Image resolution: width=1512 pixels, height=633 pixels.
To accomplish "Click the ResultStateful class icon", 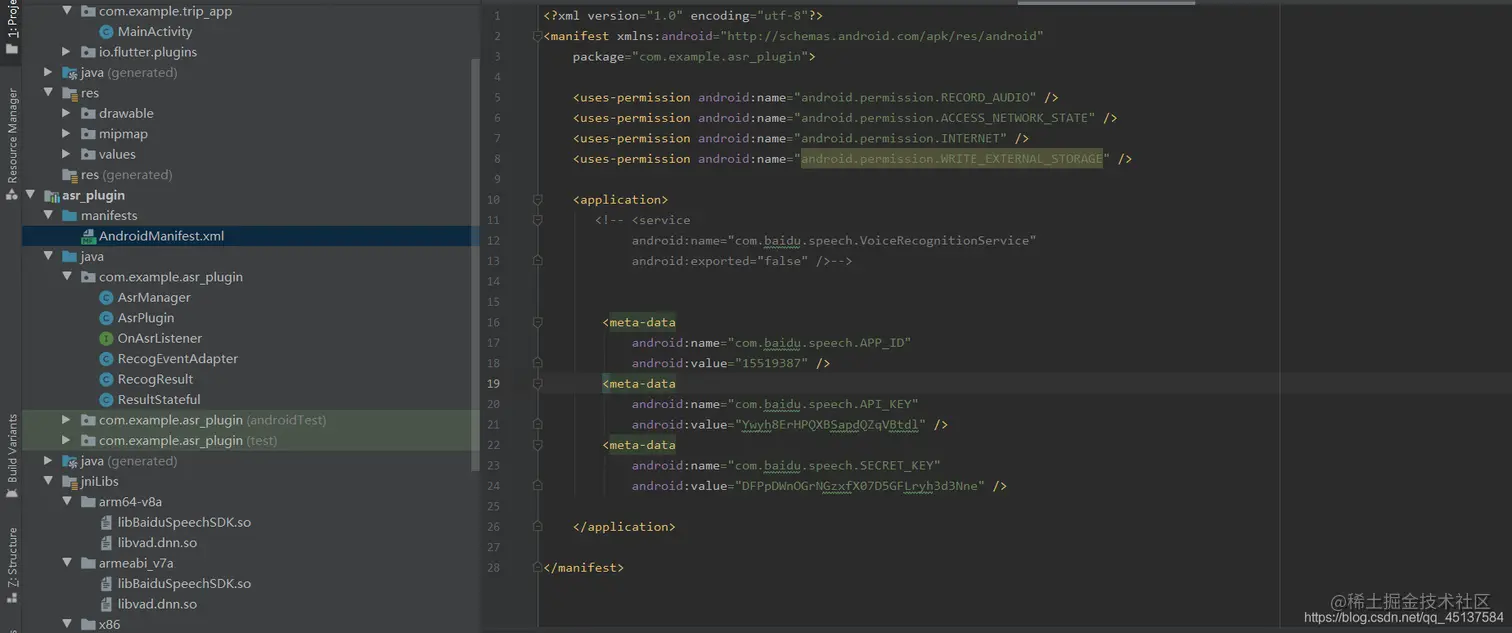I will 107,400.
